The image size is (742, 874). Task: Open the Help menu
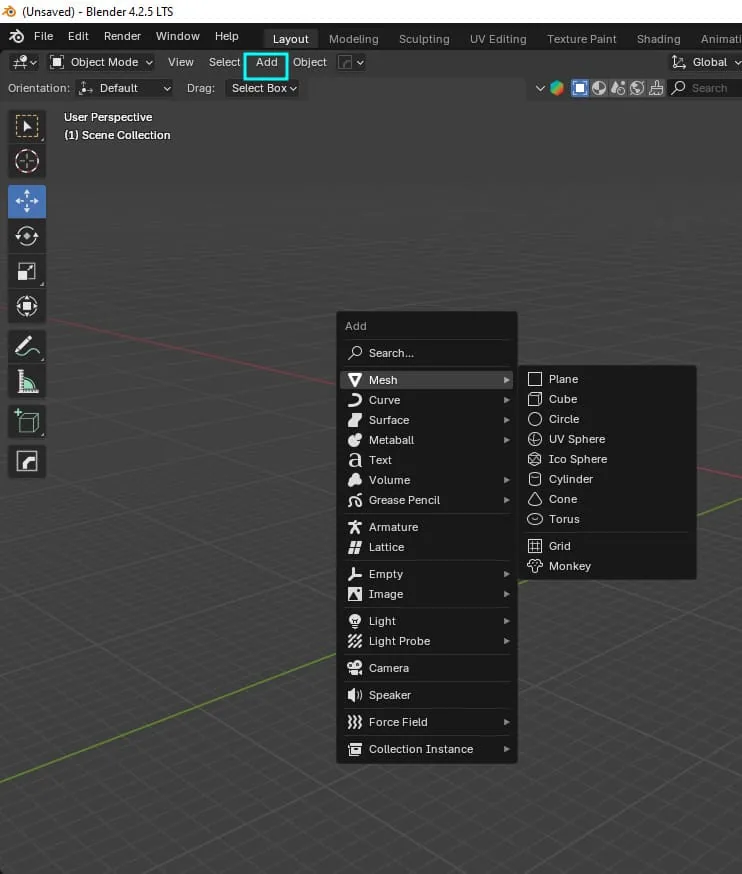(x=227, y=36)
